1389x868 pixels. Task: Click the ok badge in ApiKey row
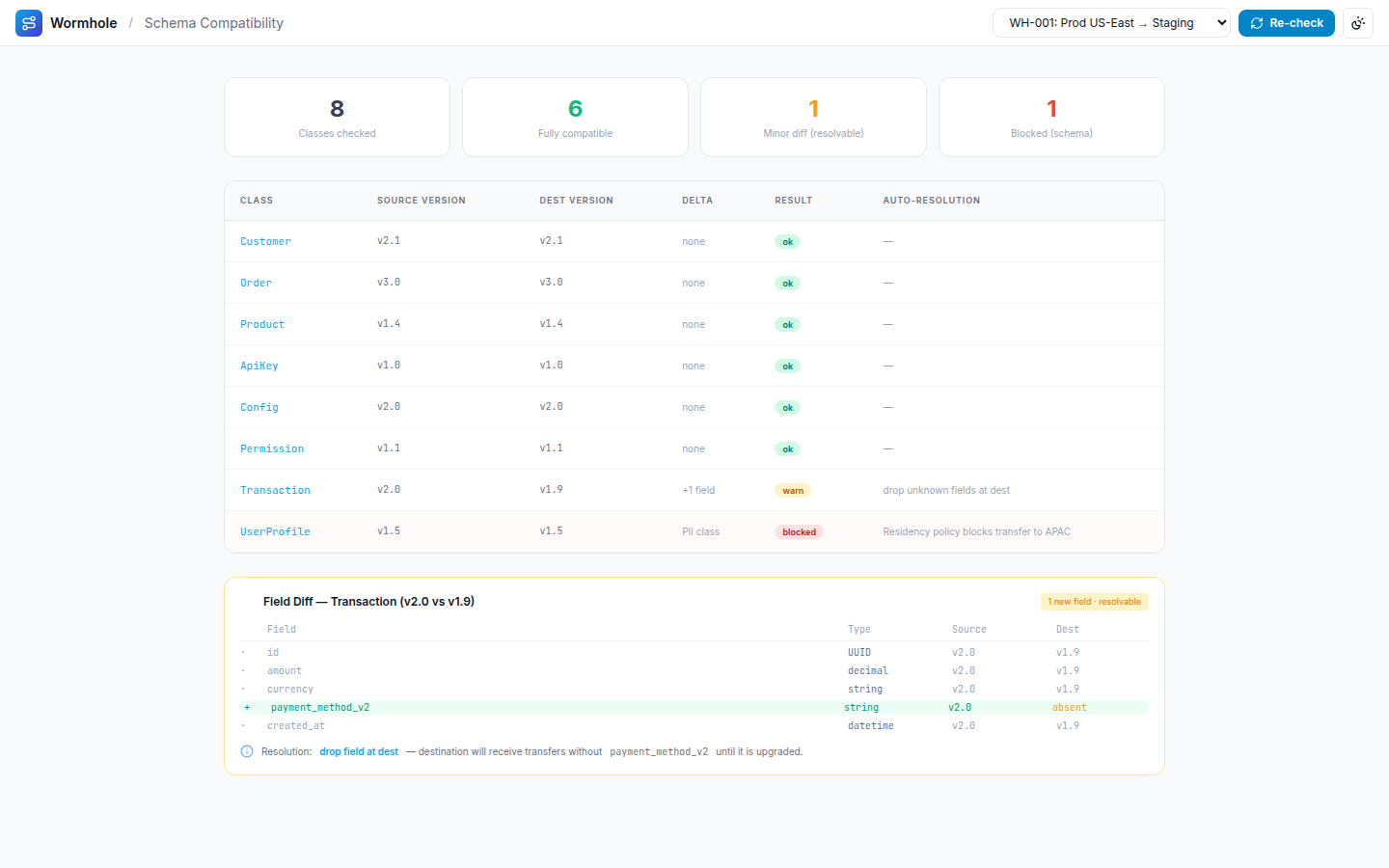[787, 366]
